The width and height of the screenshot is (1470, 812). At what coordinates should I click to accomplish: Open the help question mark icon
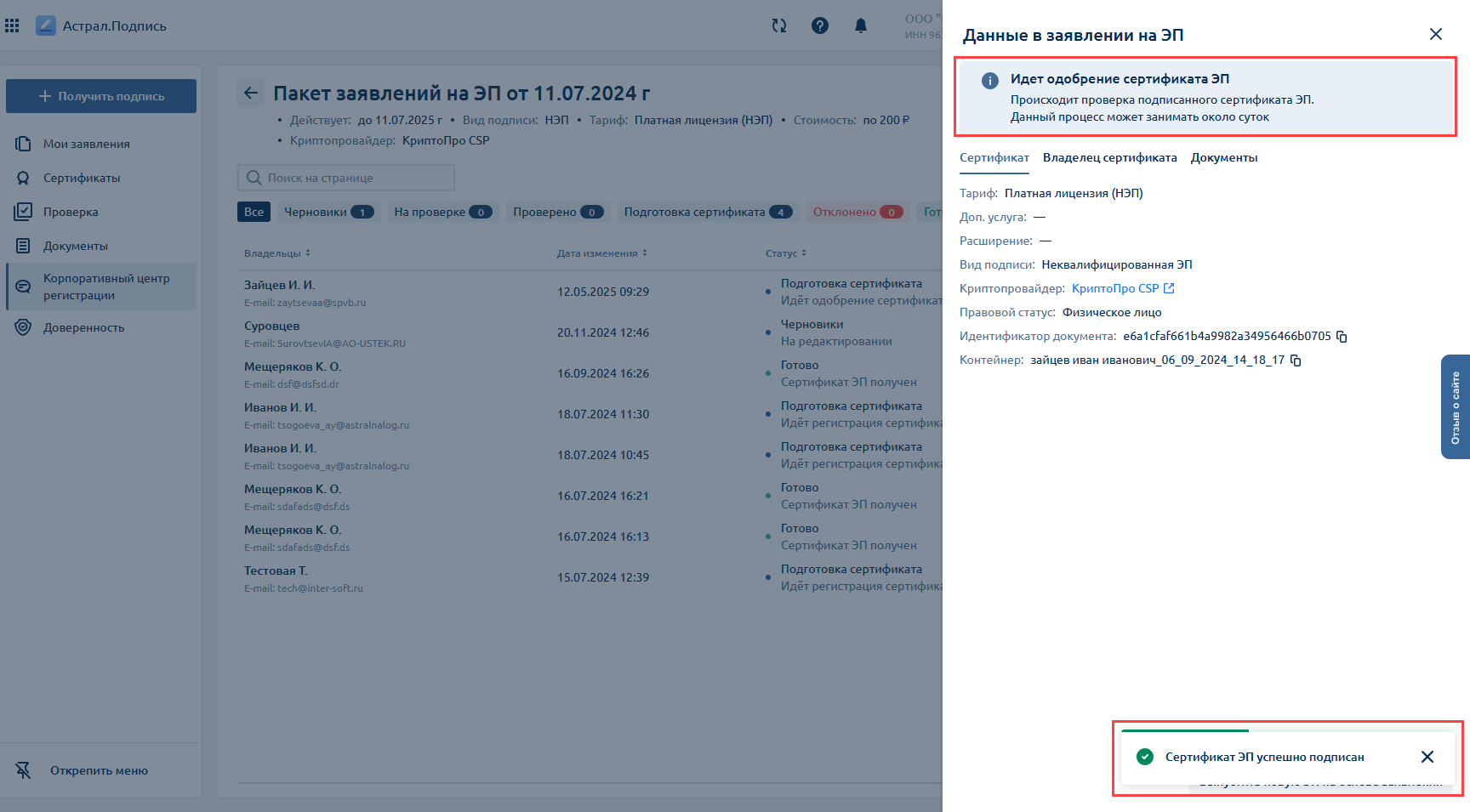tap(820, 26)
